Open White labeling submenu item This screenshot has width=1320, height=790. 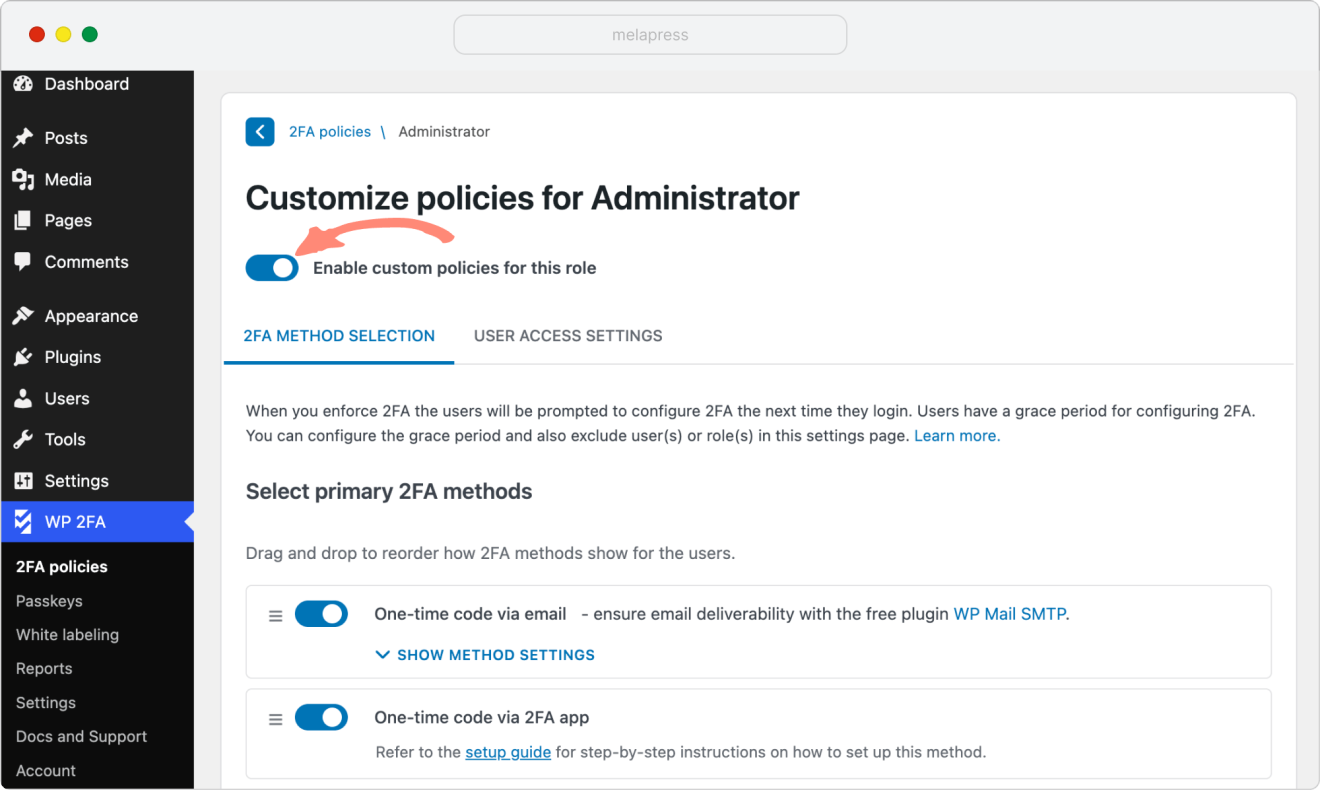67,635
